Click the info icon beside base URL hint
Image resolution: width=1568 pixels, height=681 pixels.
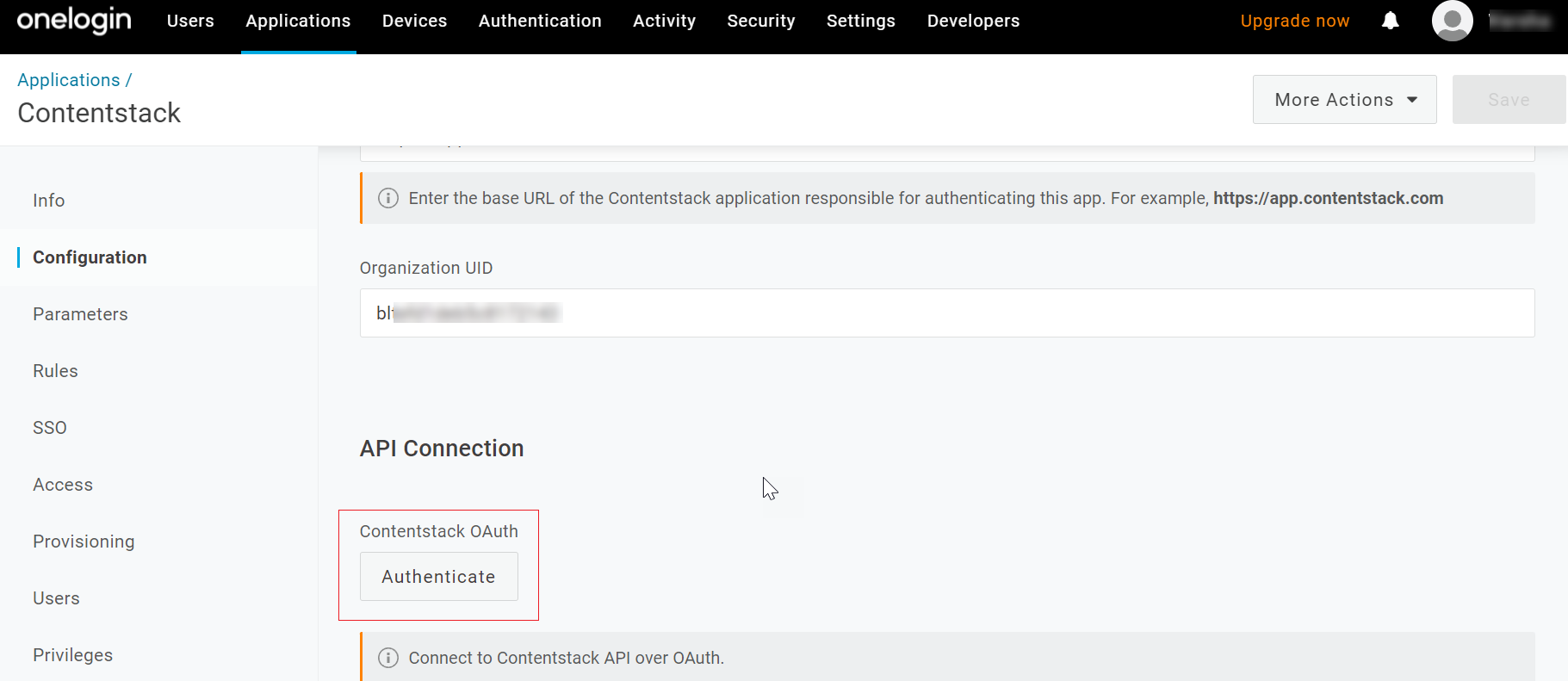click(388, 198)
